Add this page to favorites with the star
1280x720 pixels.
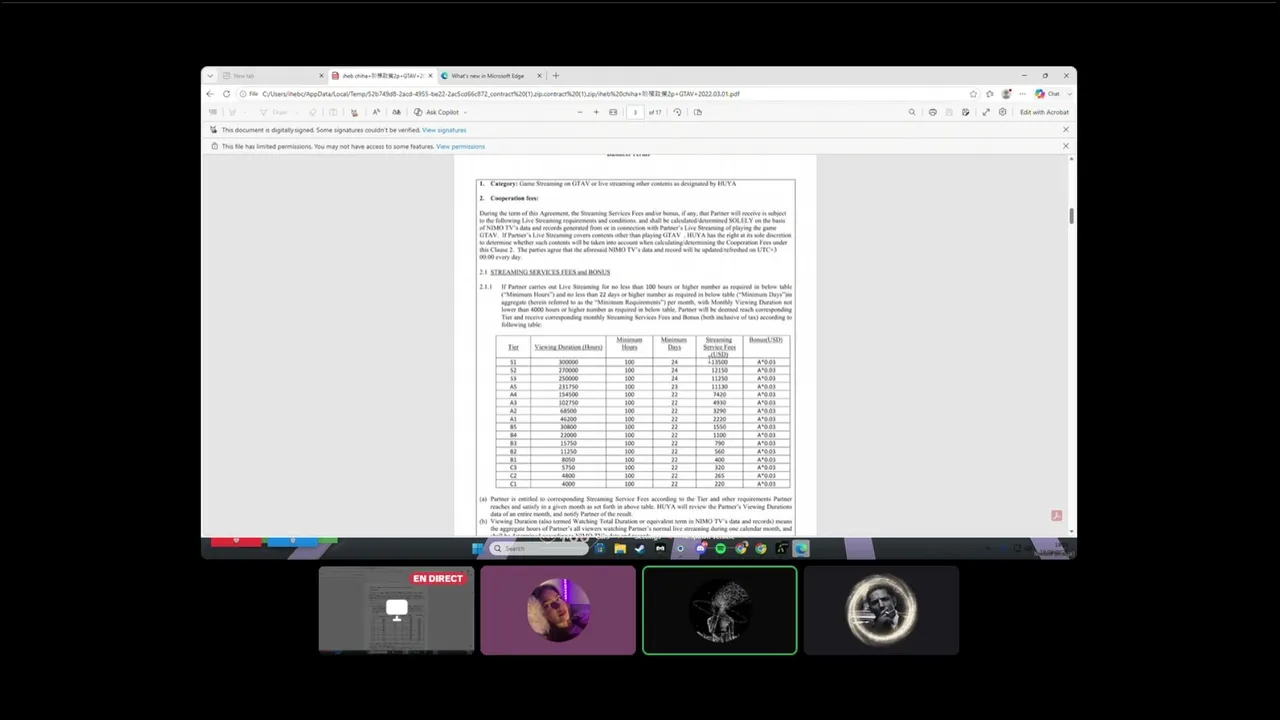pos(973,94)
